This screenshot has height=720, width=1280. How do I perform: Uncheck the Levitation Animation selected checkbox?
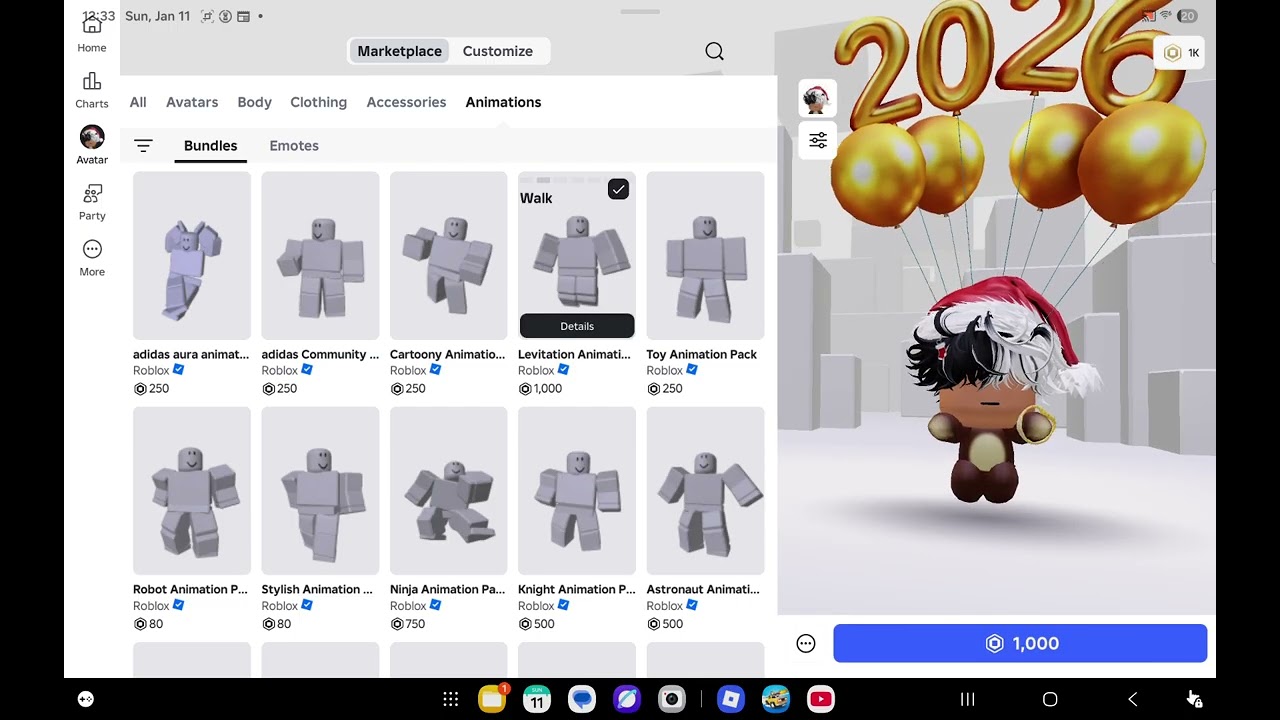[618, 189]
